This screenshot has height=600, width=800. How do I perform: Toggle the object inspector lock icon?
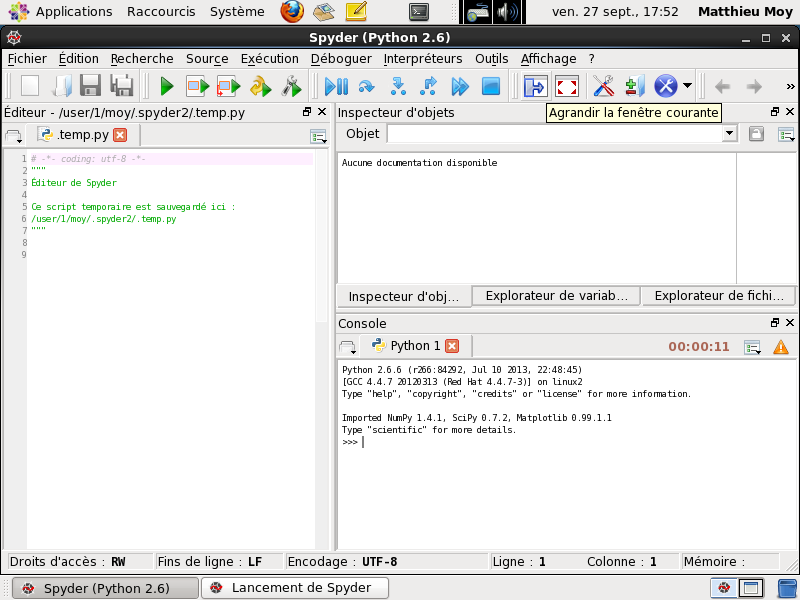point(756,134)
